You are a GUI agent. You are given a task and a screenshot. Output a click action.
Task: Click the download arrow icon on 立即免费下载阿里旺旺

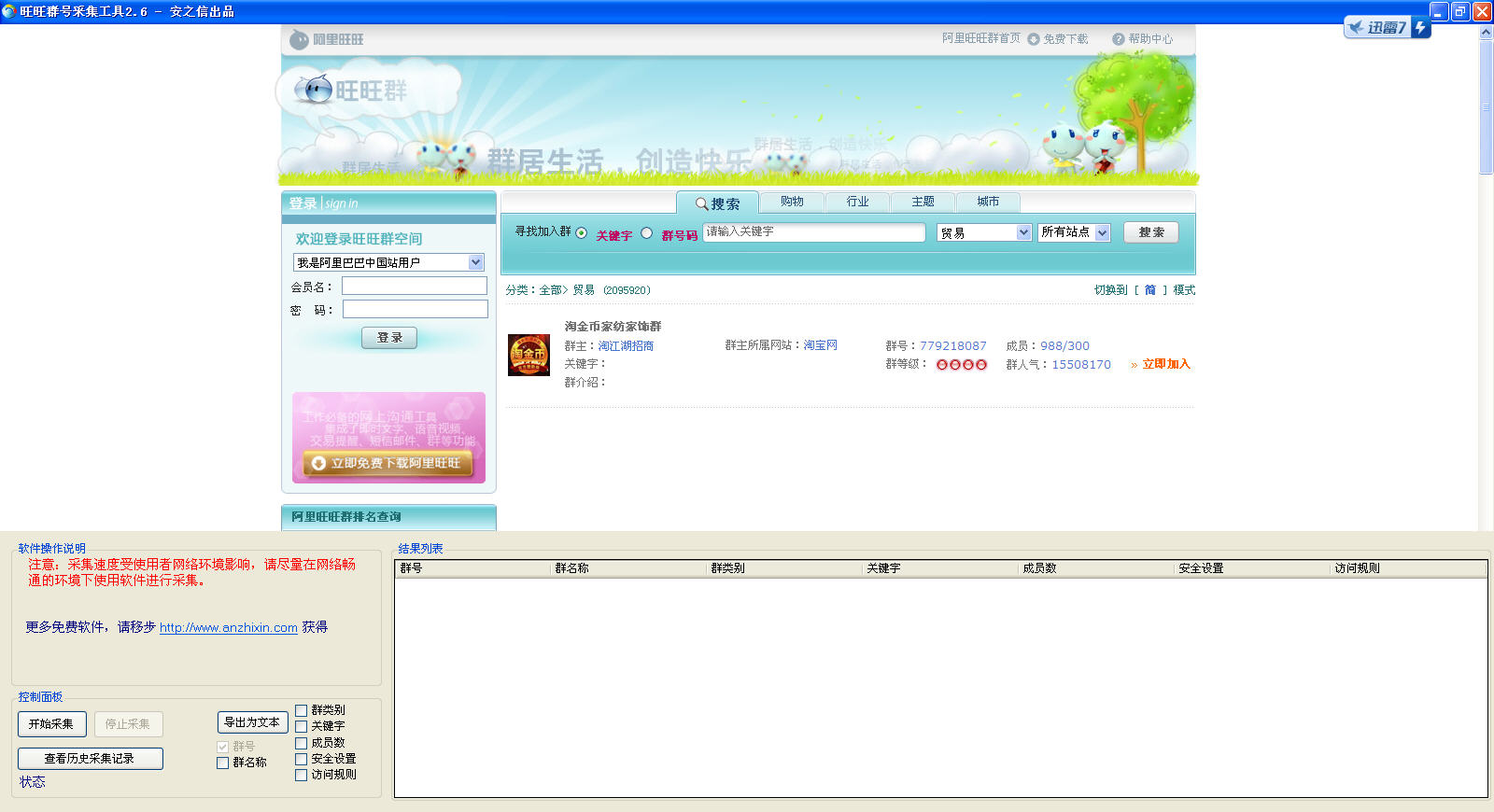point(318,463)
